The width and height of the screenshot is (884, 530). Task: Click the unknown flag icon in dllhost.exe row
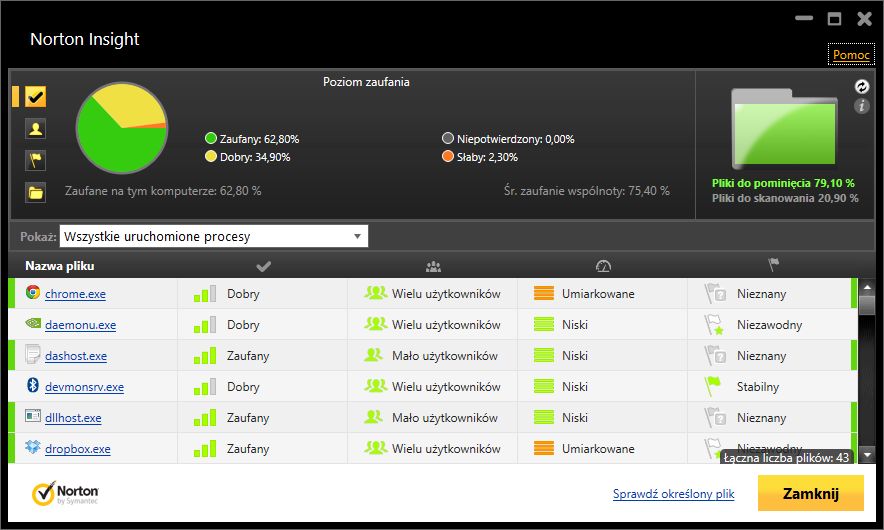click(x=715, y=418)
